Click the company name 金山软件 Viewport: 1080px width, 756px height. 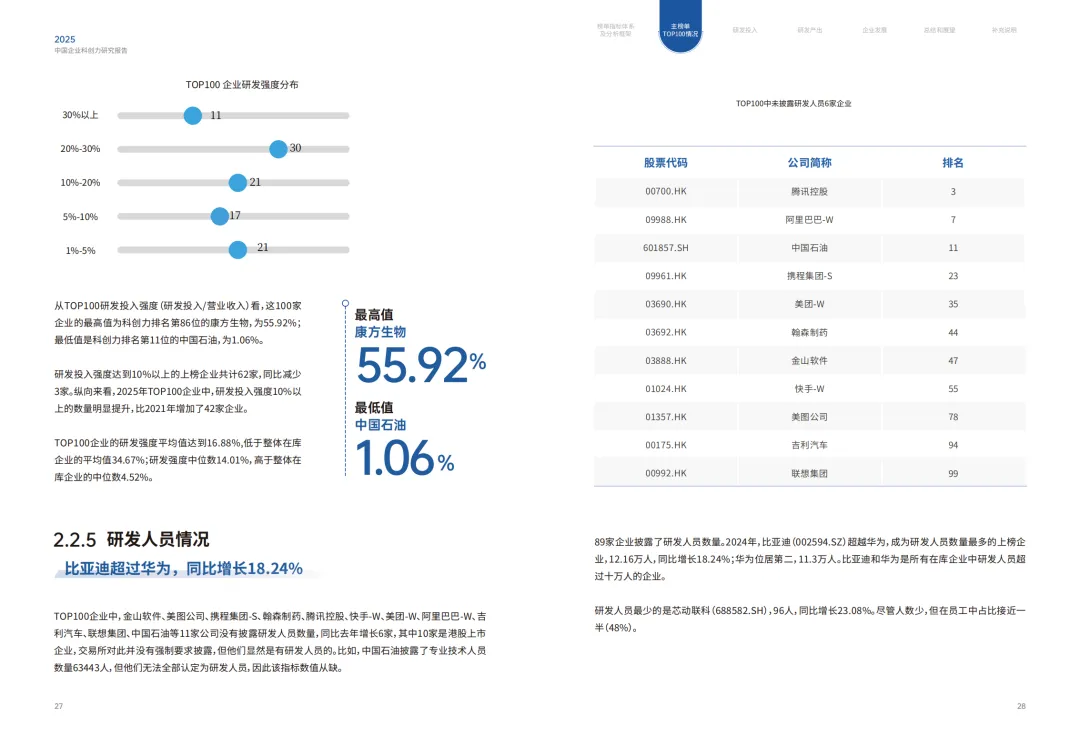pos(809,361)
